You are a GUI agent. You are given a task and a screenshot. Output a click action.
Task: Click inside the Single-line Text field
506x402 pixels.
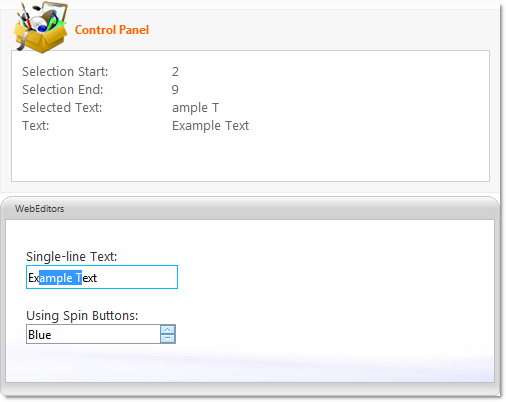point(102,277)
